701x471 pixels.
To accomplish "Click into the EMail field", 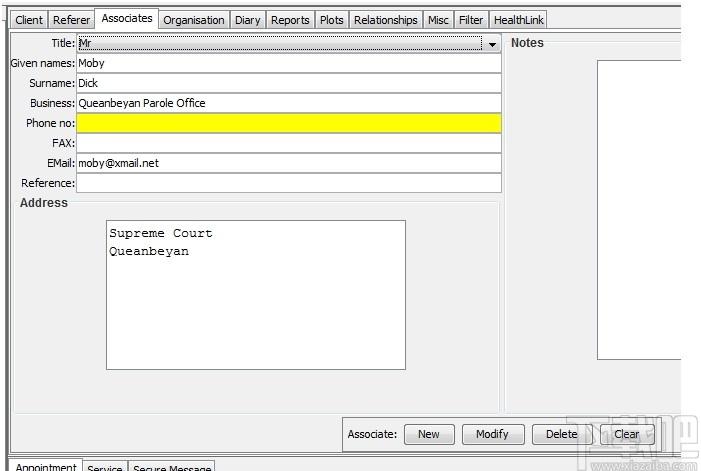I will tap(289, 164).
